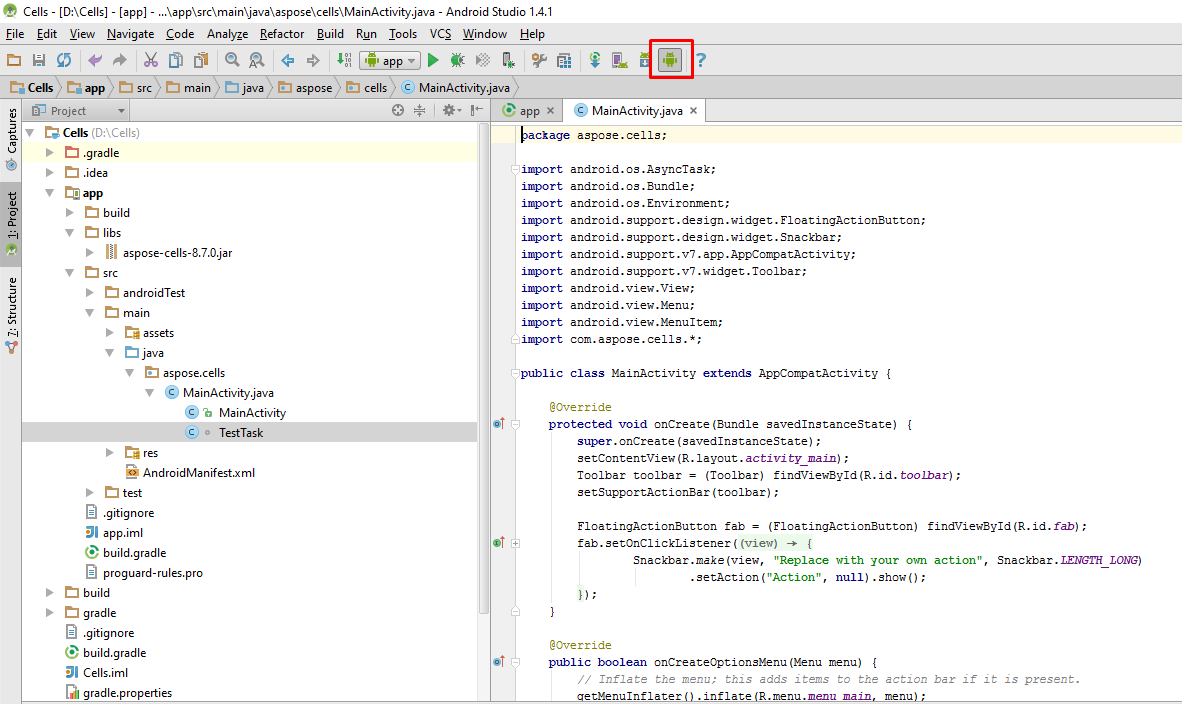The width and height of the screenshot is (1182, 704).
Task: Sync project with Gradle files
Action: (x=594, y=60)
